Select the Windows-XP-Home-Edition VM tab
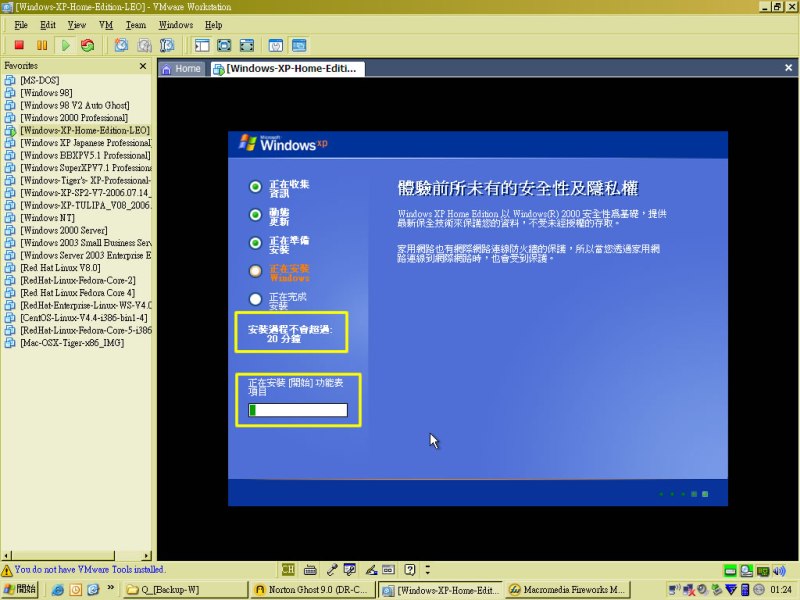Image resolution: width=800 pixels, height=600 pixels. coord(287,69)
